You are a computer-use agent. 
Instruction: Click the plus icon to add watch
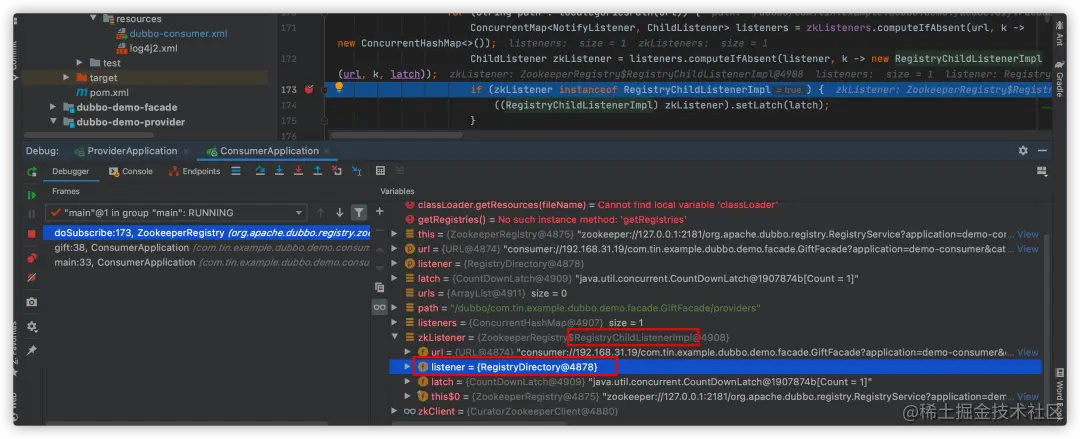click(x=380, y=212)
